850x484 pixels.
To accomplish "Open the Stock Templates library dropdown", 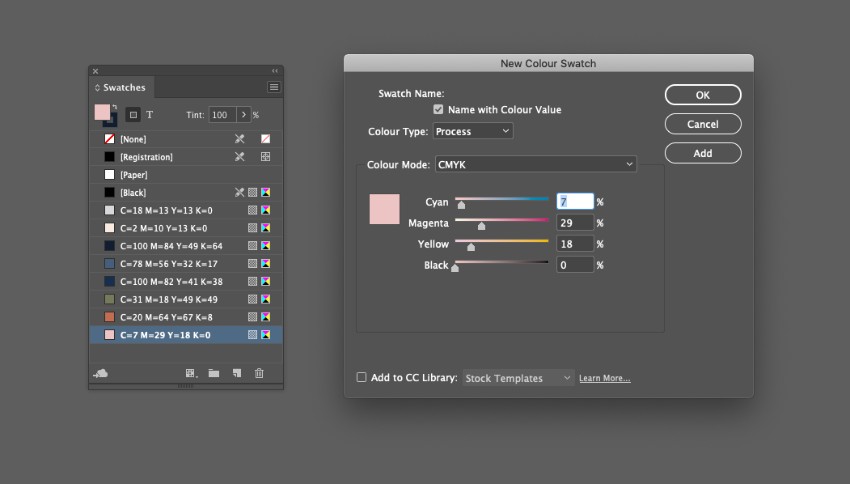I will 518,378.
